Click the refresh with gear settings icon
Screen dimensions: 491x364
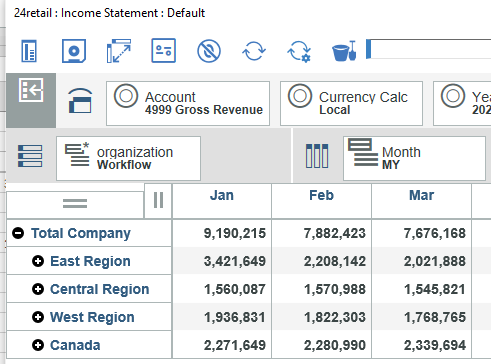(299, 51)
